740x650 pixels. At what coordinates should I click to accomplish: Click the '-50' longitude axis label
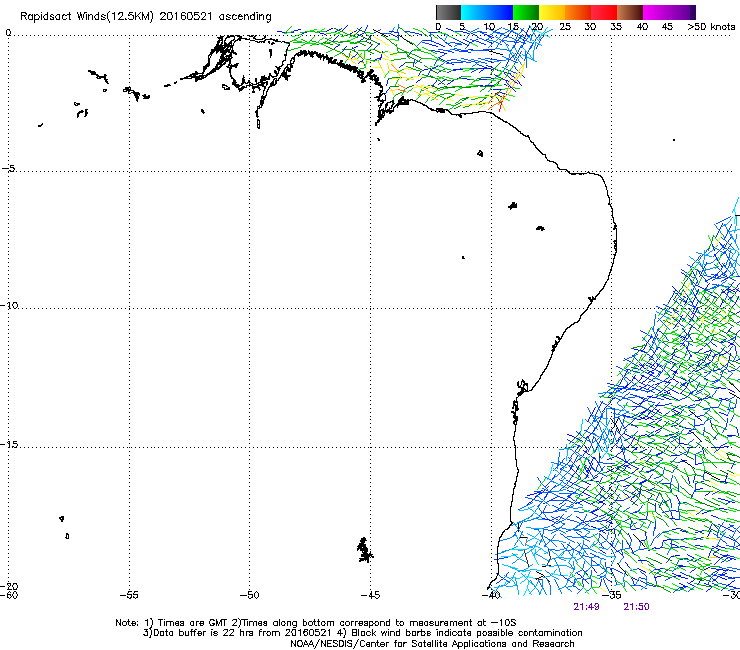click(x=249, y=595)
